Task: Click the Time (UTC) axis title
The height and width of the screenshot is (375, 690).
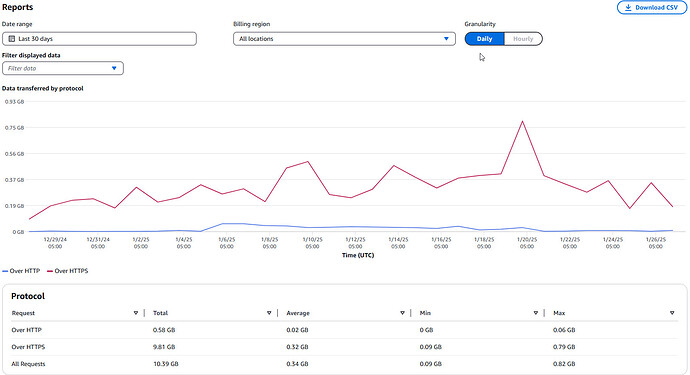Action: point(358,255)
